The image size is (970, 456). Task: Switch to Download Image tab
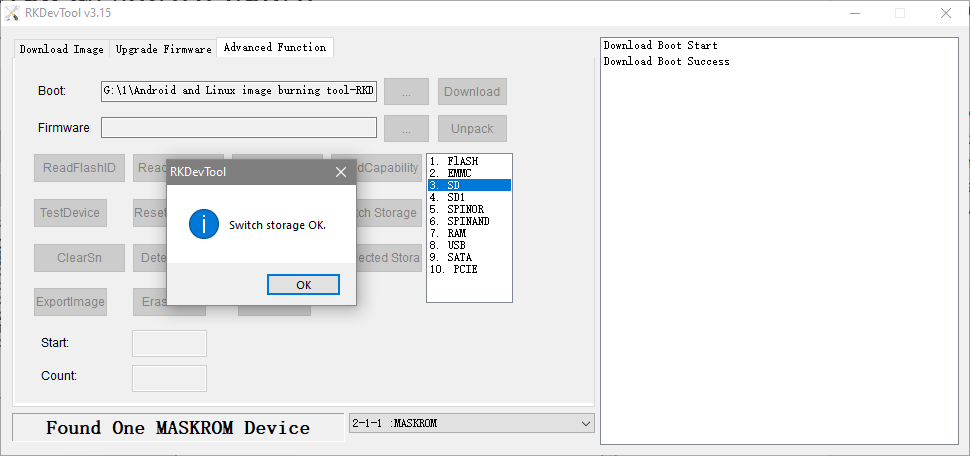[x=61, y=49]
